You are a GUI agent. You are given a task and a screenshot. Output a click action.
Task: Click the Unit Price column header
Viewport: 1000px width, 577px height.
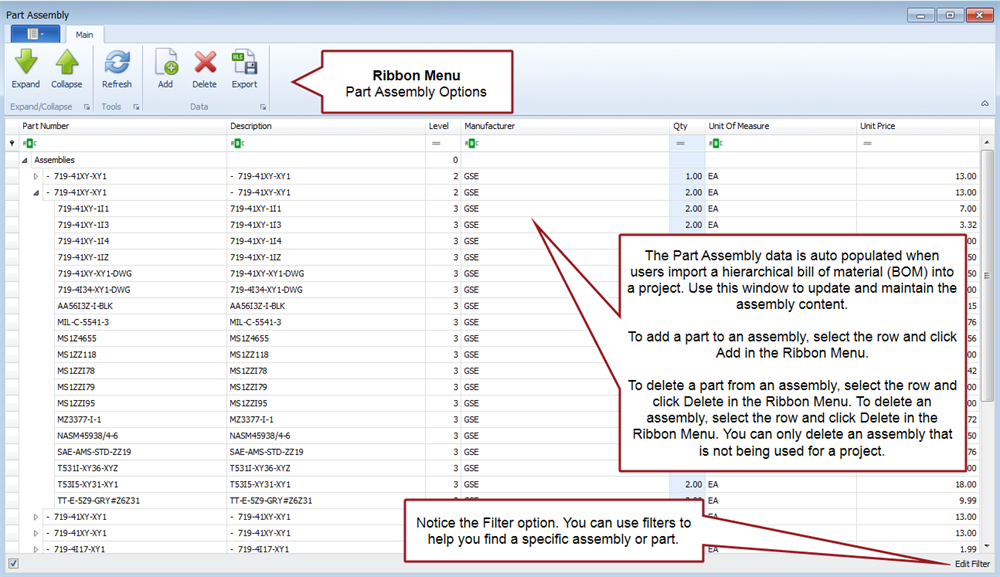(x=877, y=127)
